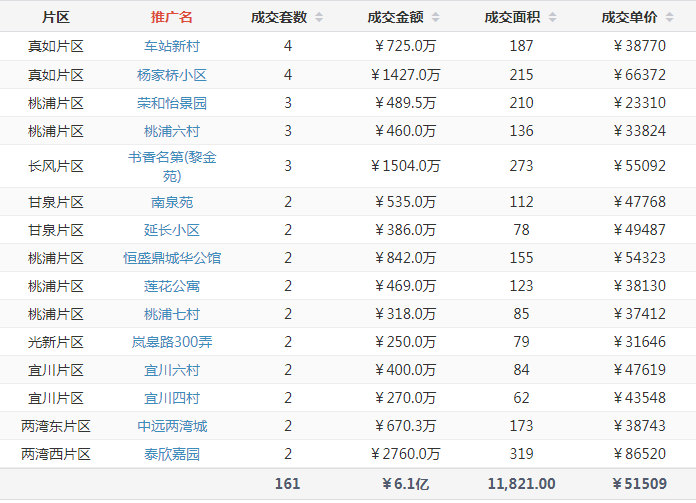Open the 宜川六村 link
The width and height of the screenshot is (696, 503).
(x=172, y=370)
